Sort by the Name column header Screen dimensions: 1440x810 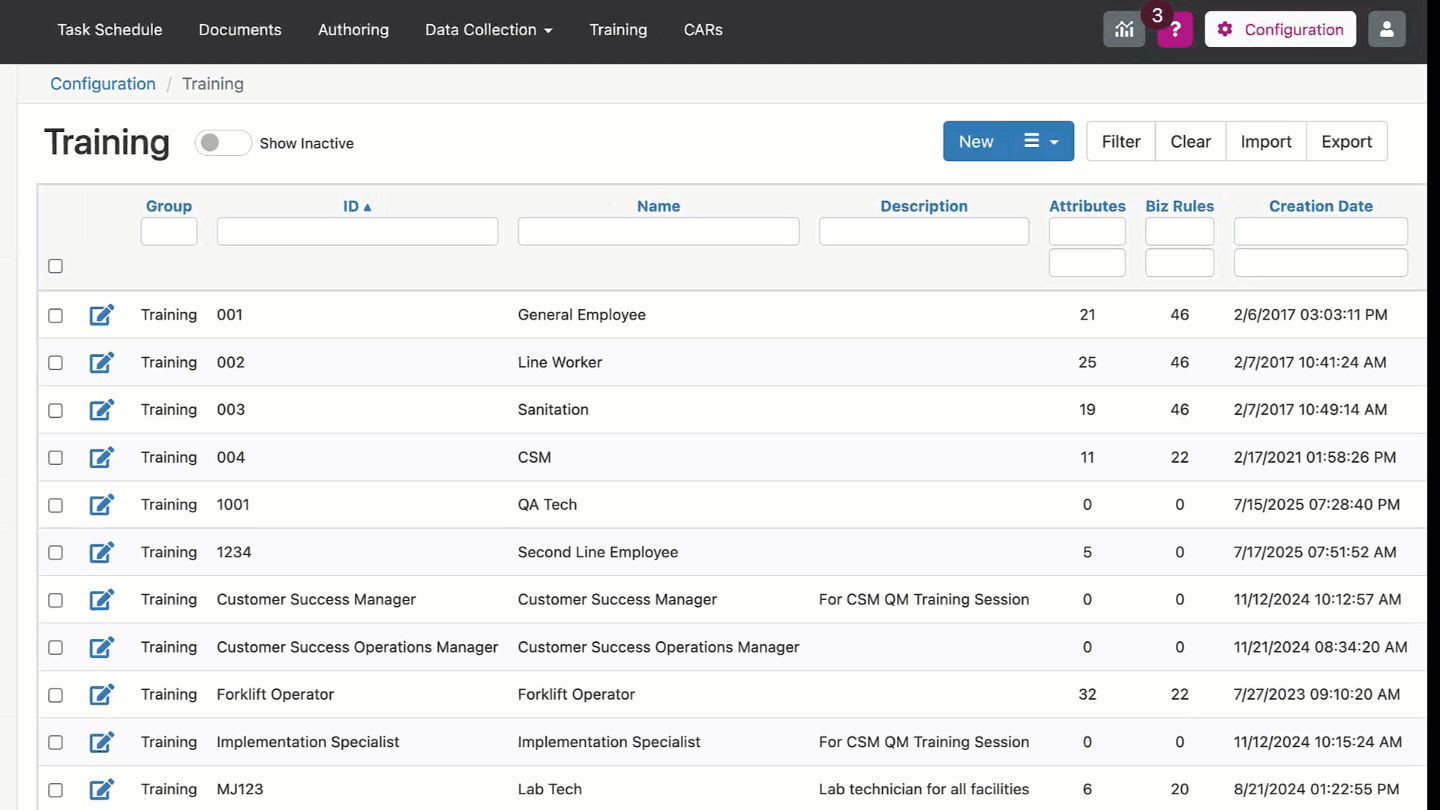(658, 206)
